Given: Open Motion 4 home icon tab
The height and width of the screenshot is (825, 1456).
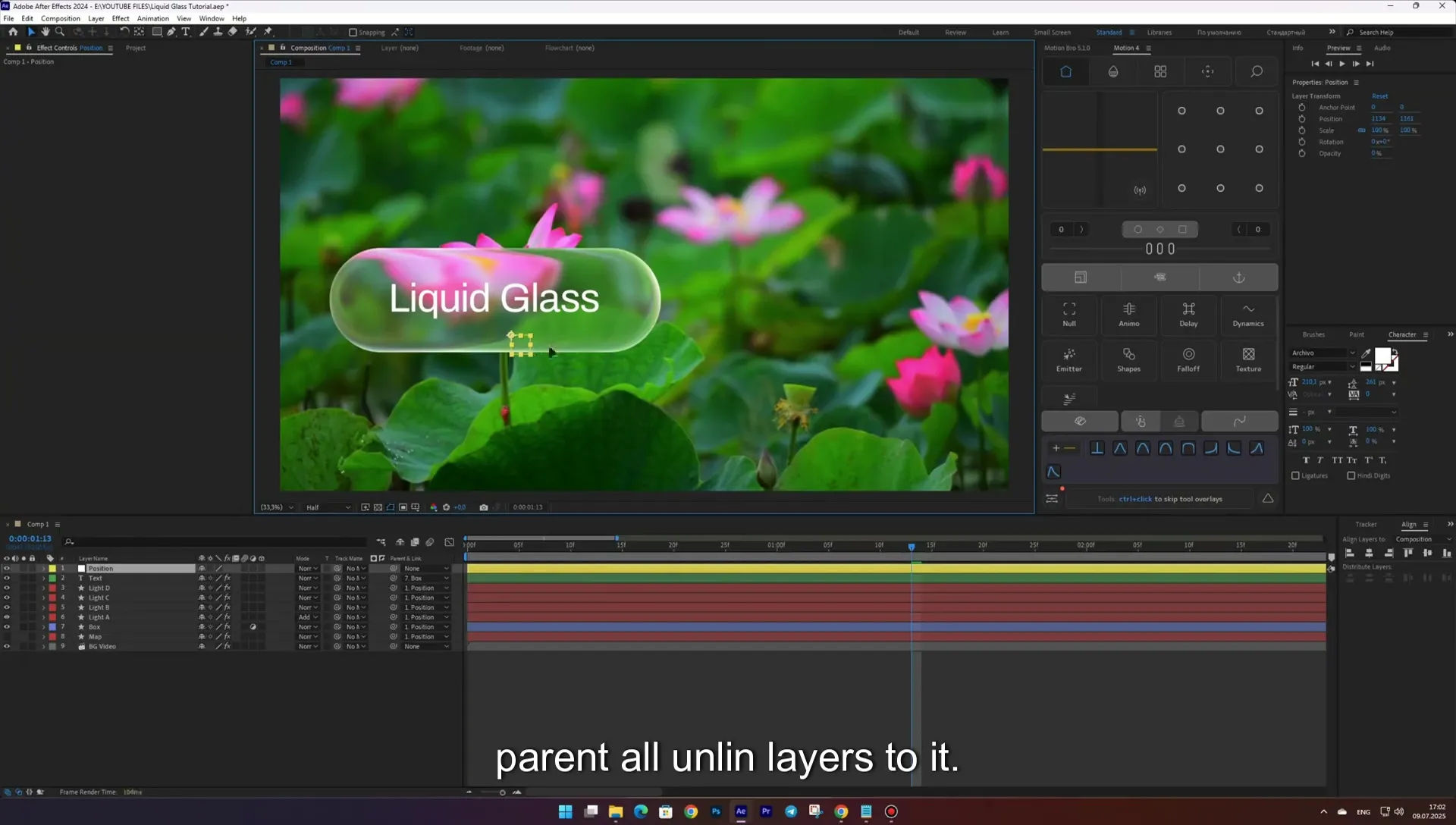Looking at the screenshot, I should [x=1065, y=71].
